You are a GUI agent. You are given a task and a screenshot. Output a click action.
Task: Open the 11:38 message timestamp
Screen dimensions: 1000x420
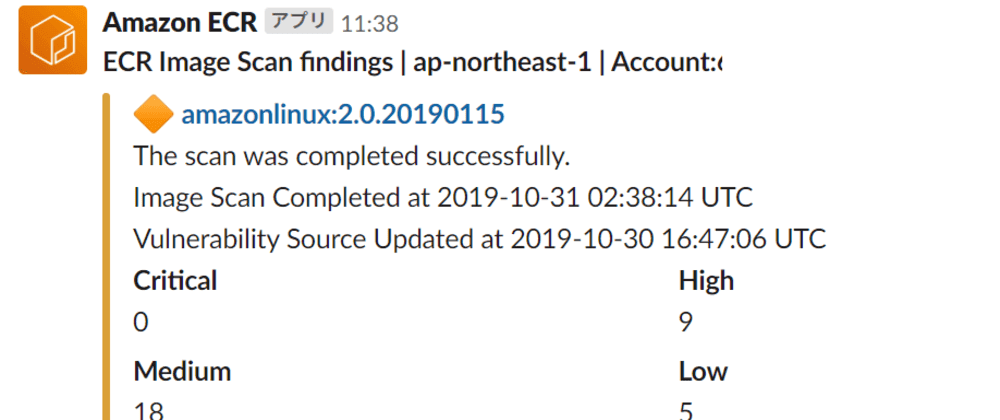pos(369,24)
